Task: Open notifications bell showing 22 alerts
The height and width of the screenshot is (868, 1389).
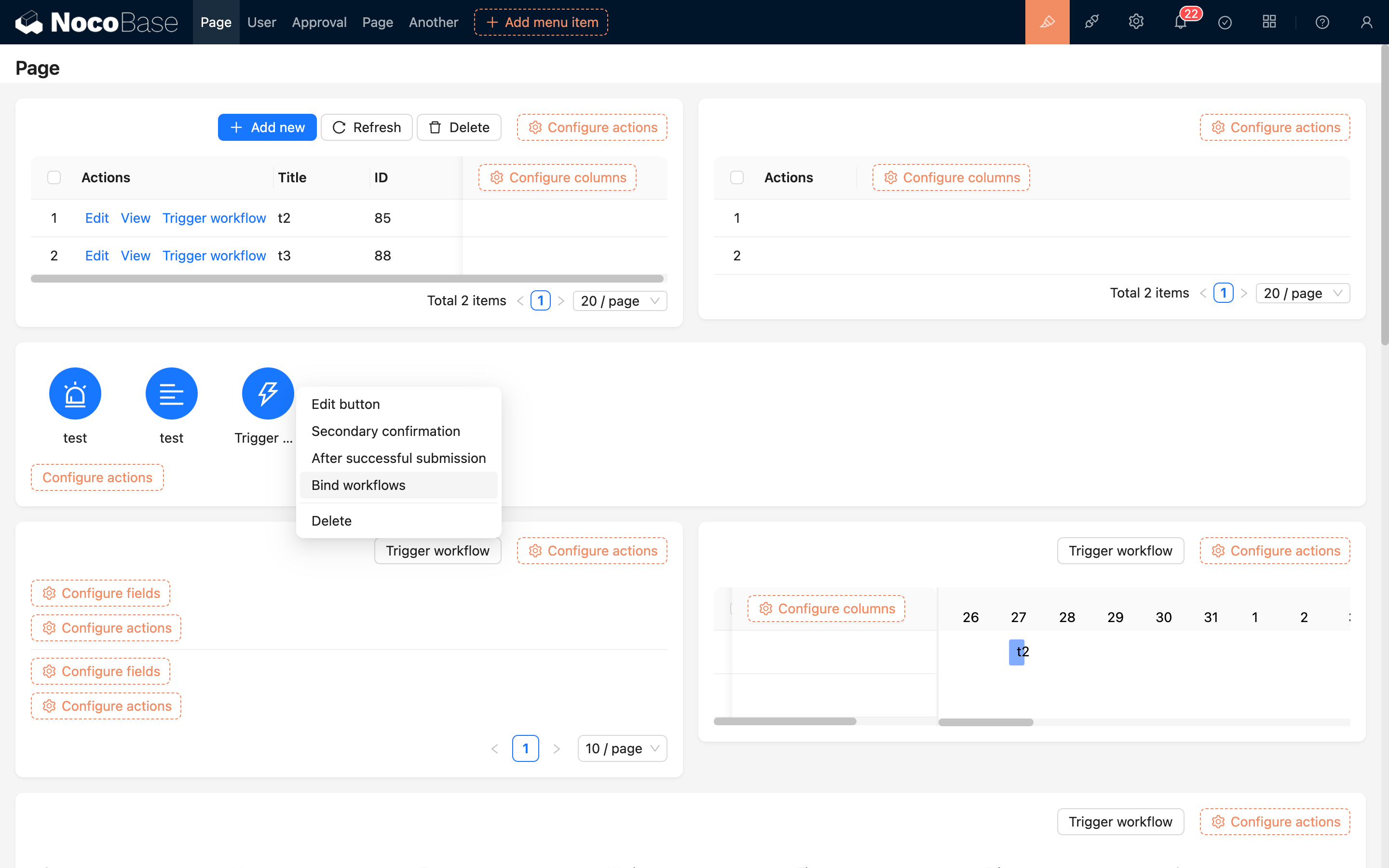Action: (1180, 23)
